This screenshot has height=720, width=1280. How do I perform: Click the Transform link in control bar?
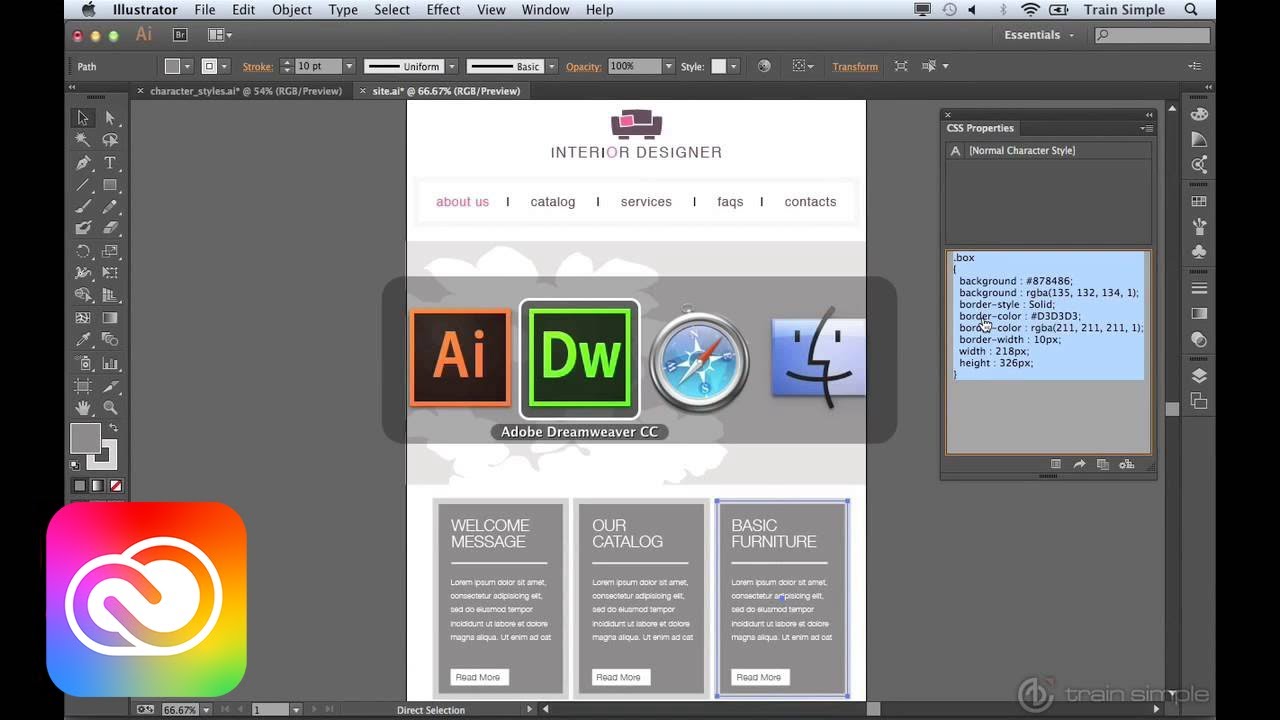coord(855,67)
